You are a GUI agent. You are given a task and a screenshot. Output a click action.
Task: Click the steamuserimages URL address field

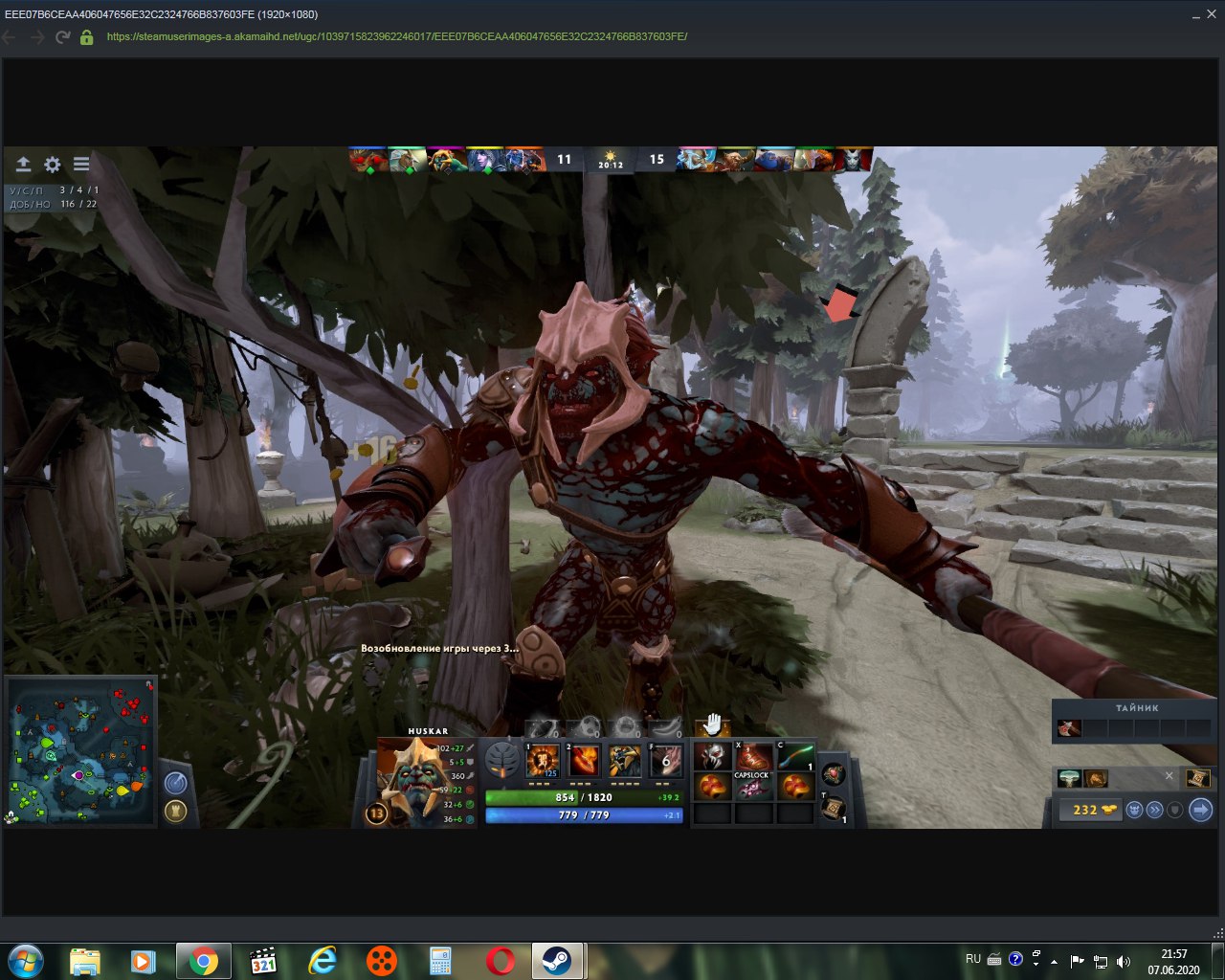pyautogui.click(x=397, y=36)
